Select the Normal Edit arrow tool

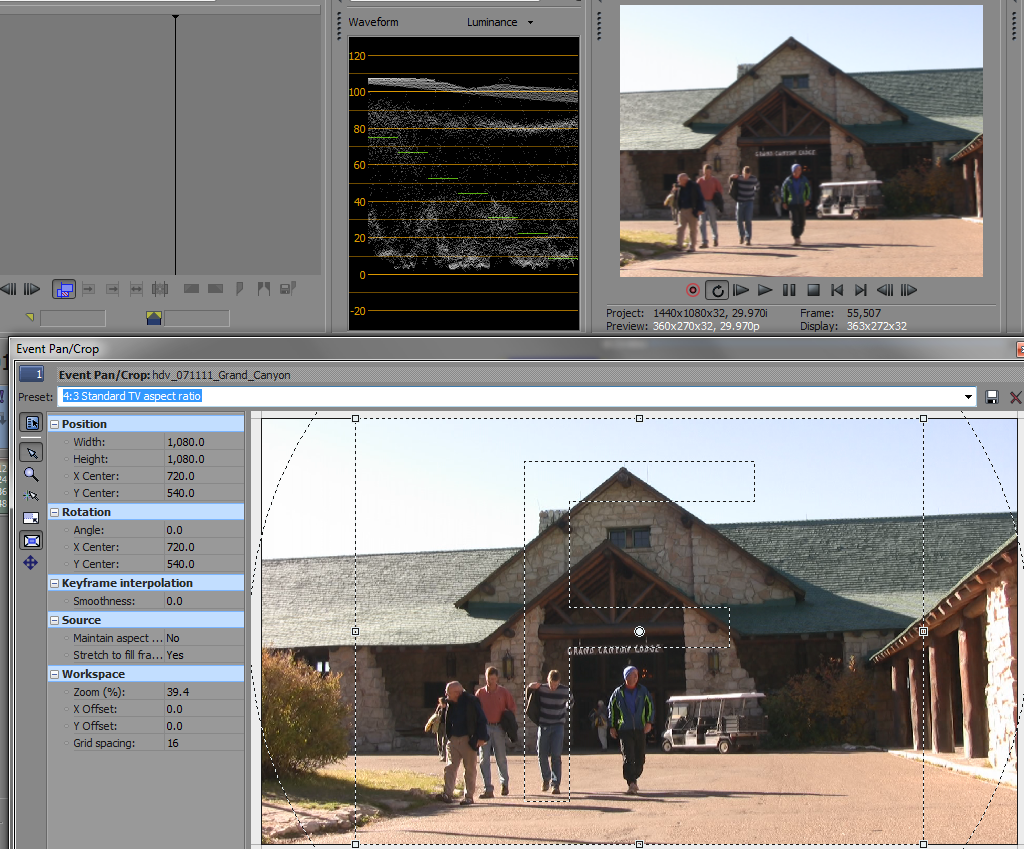pos(31,453)
